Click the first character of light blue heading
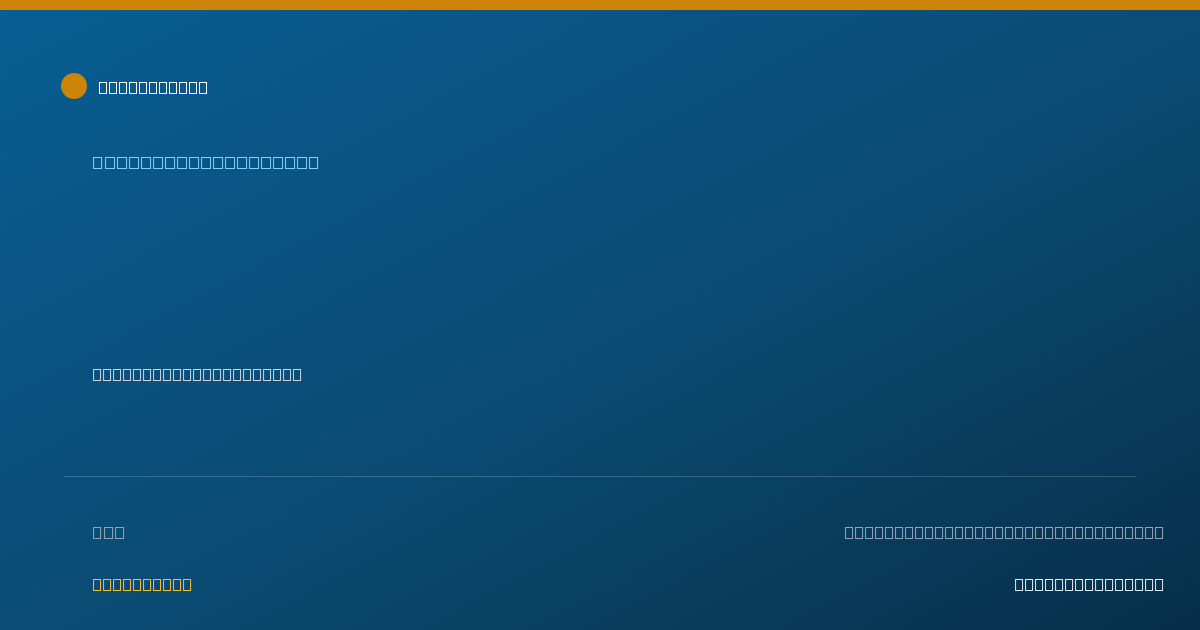The image size is (1200, 630). pyautogui.click(x=98, y=162)
